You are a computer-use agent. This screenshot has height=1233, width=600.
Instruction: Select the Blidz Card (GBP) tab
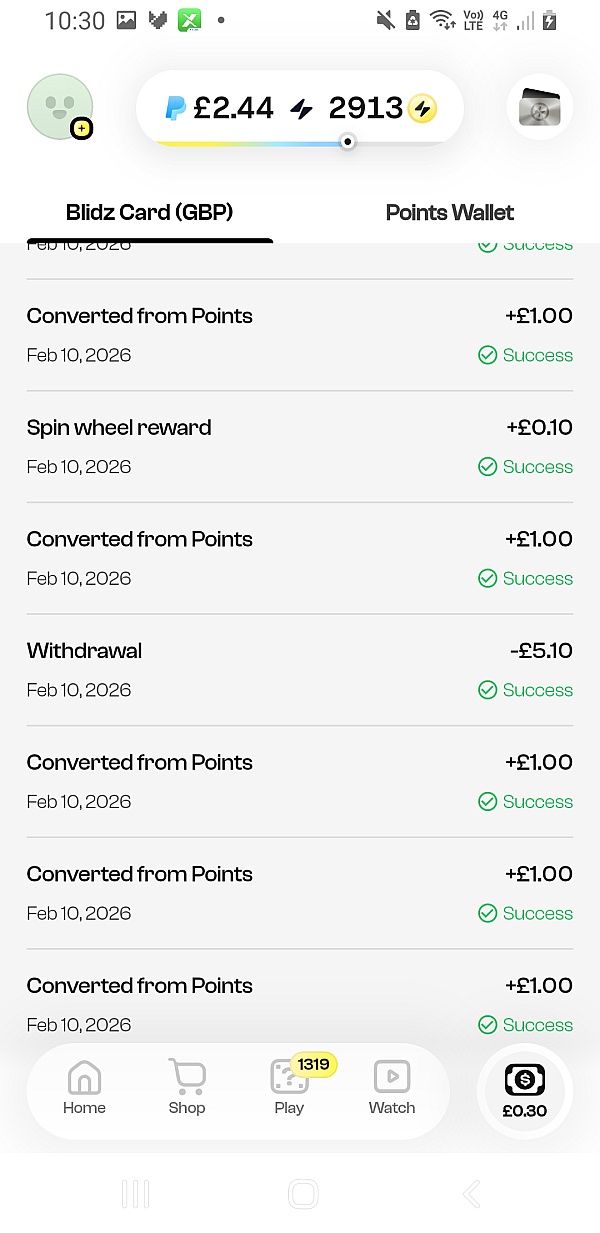149,212
